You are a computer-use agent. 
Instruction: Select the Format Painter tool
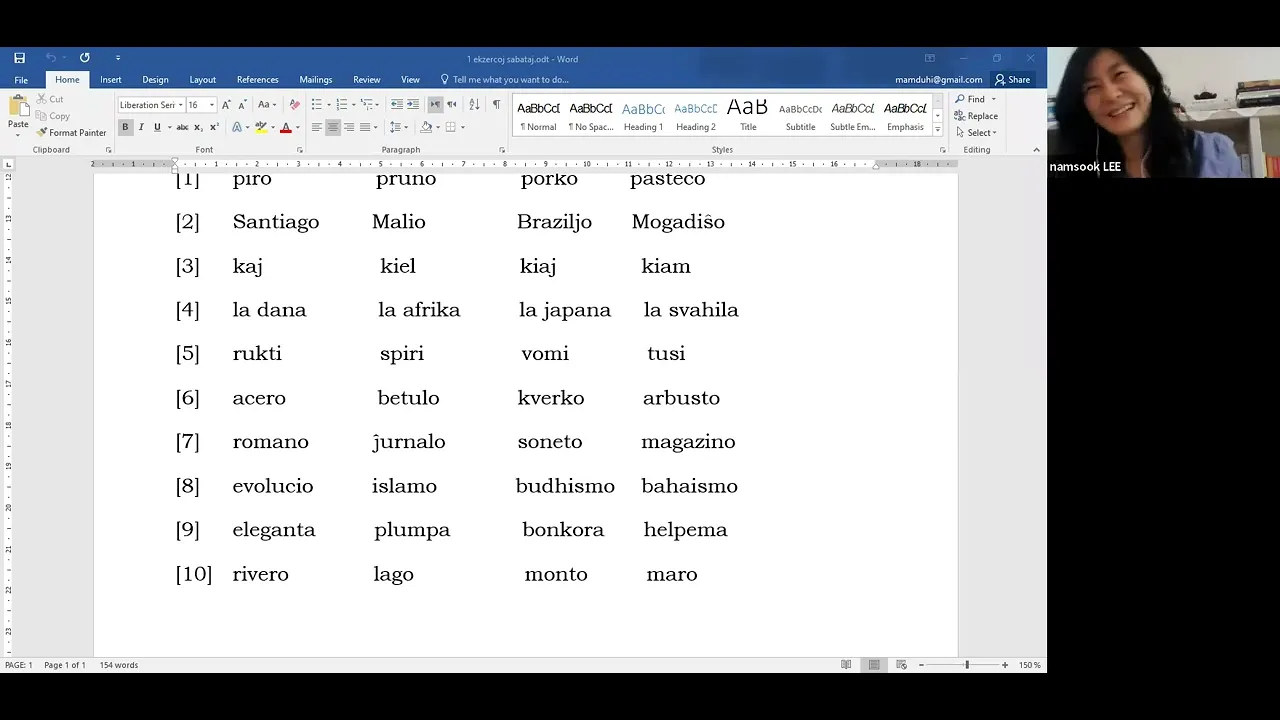pos(71,132)
